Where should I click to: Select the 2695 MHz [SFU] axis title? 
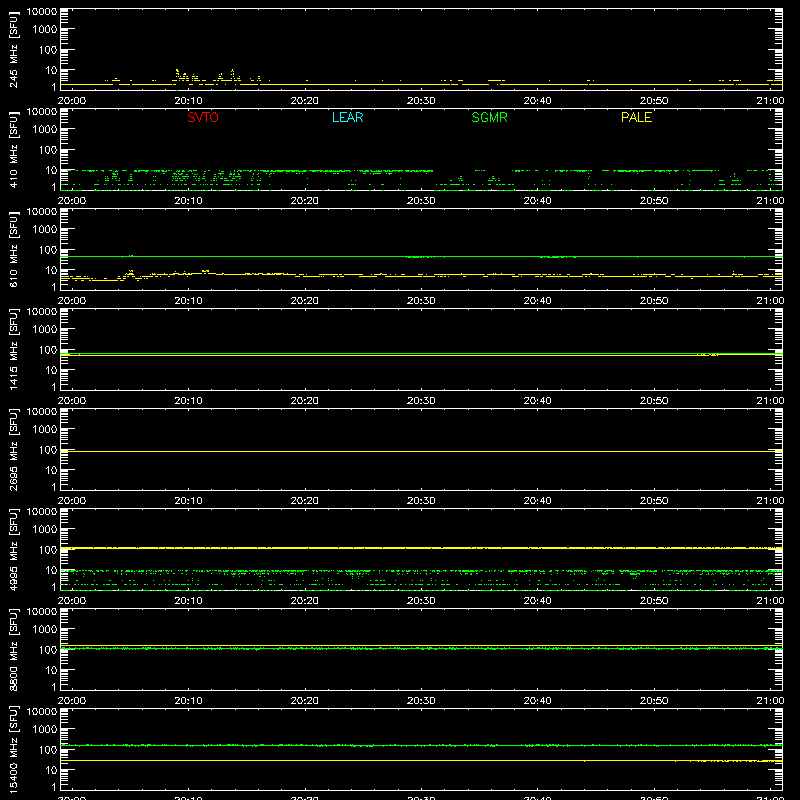(13, 449)
